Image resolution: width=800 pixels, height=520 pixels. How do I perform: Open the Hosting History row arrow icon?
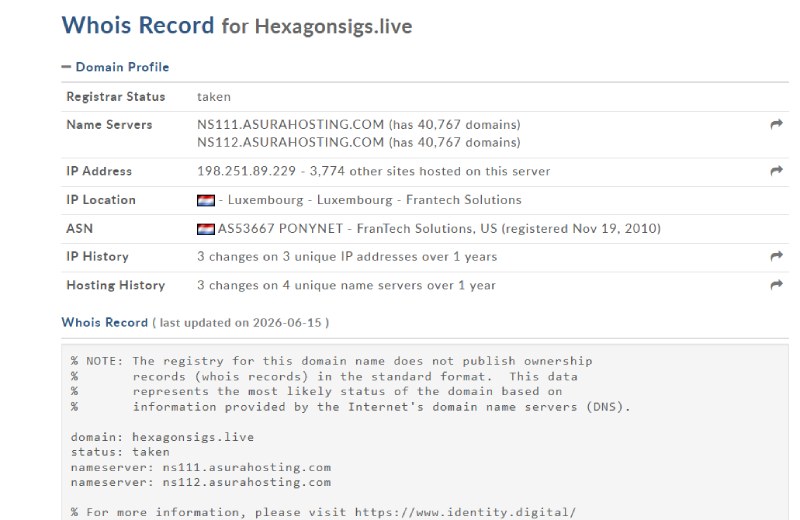tap(776, 284)
